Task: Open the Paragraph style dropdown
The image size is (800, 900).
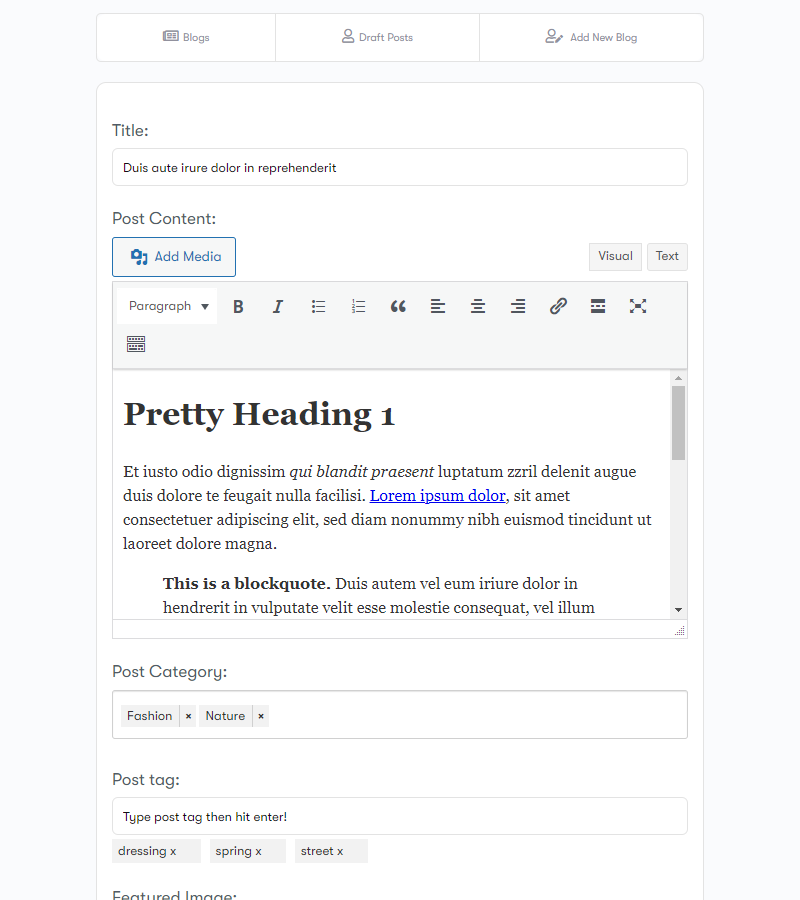Action: click(166, 306)
